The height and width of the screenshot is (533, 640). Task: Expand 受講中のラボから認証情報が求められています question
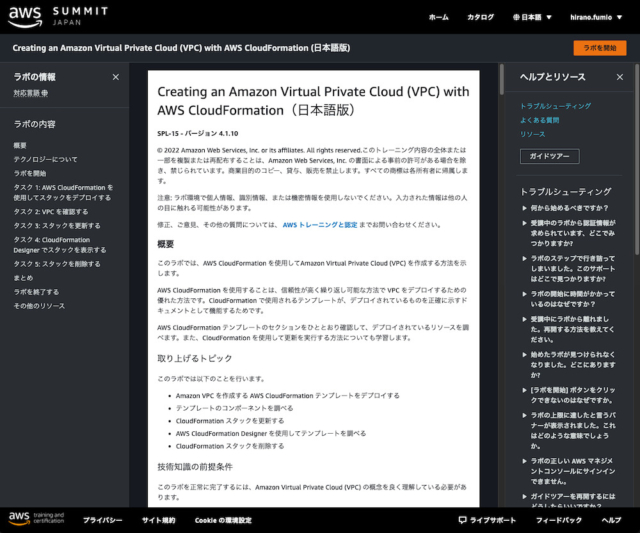(x=569, y=233)
